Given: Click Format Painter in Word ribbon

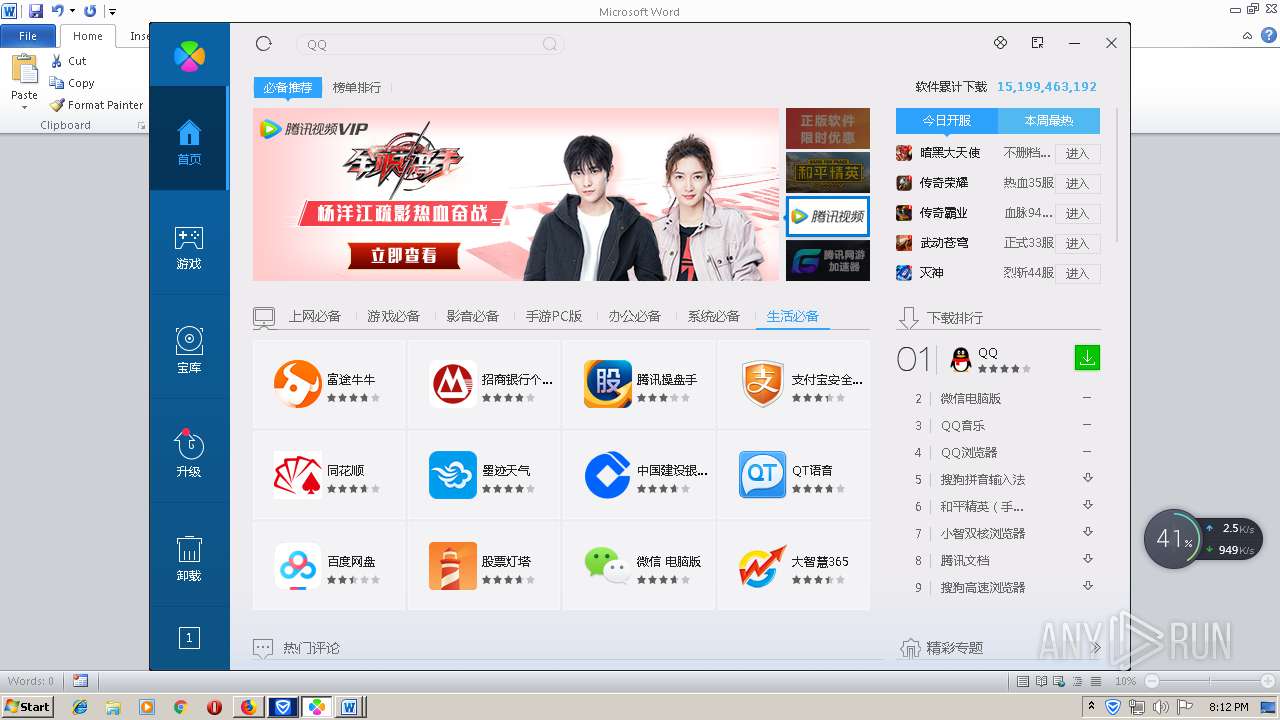Looking at the screenshot, I should point(96,105).
